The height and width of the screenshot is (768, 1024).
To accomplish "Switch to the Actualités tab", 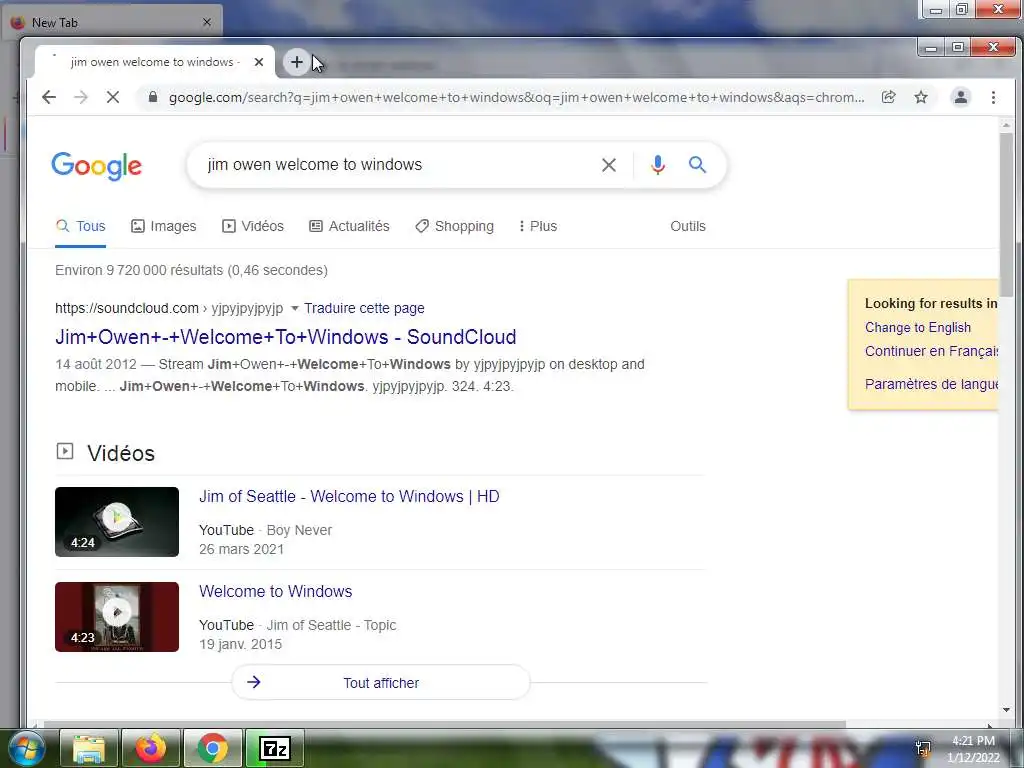I will (x=349, y=226).
